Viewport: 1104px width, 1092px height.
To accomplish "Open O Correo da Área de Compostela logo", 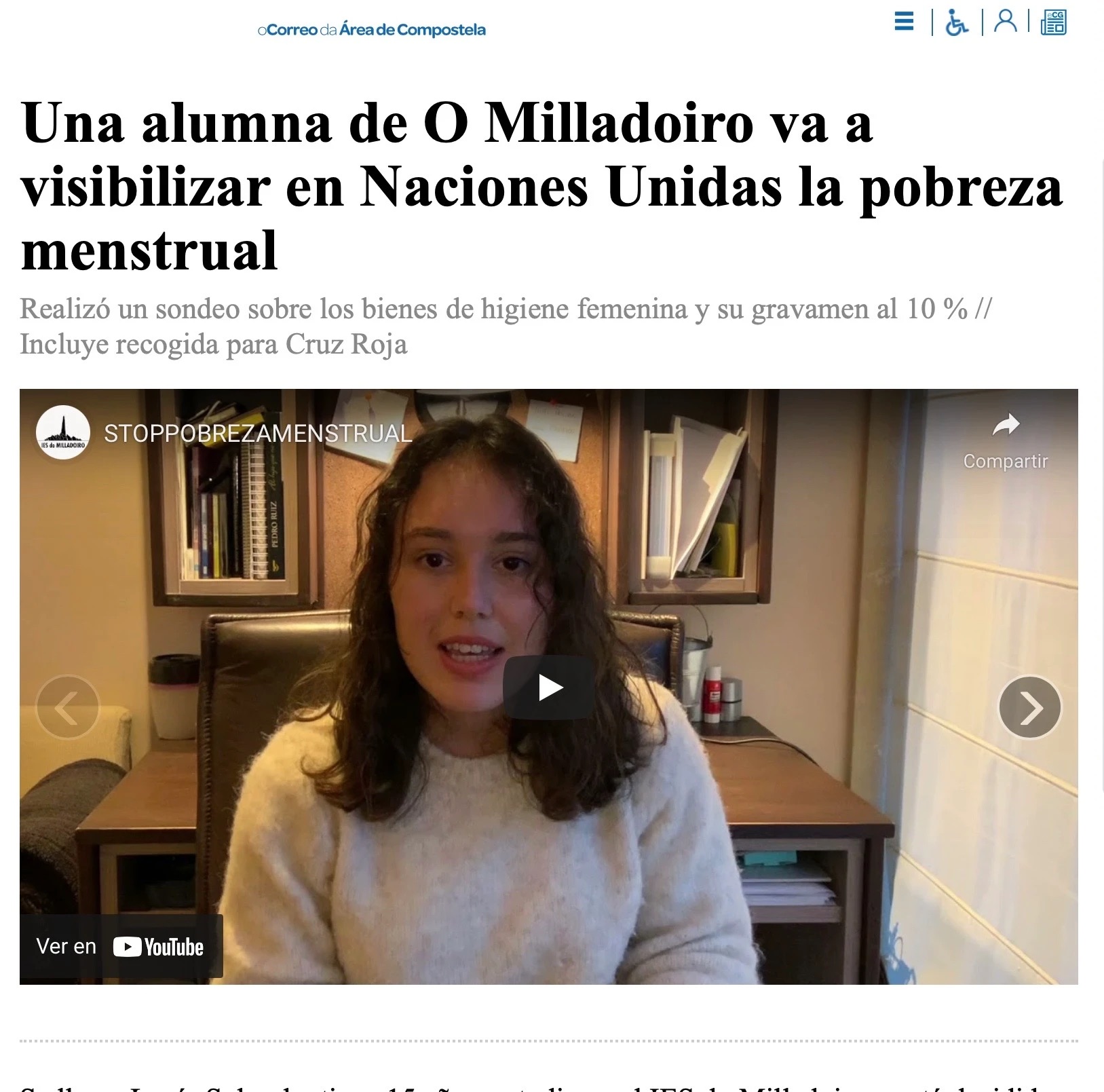I will 372,30.
